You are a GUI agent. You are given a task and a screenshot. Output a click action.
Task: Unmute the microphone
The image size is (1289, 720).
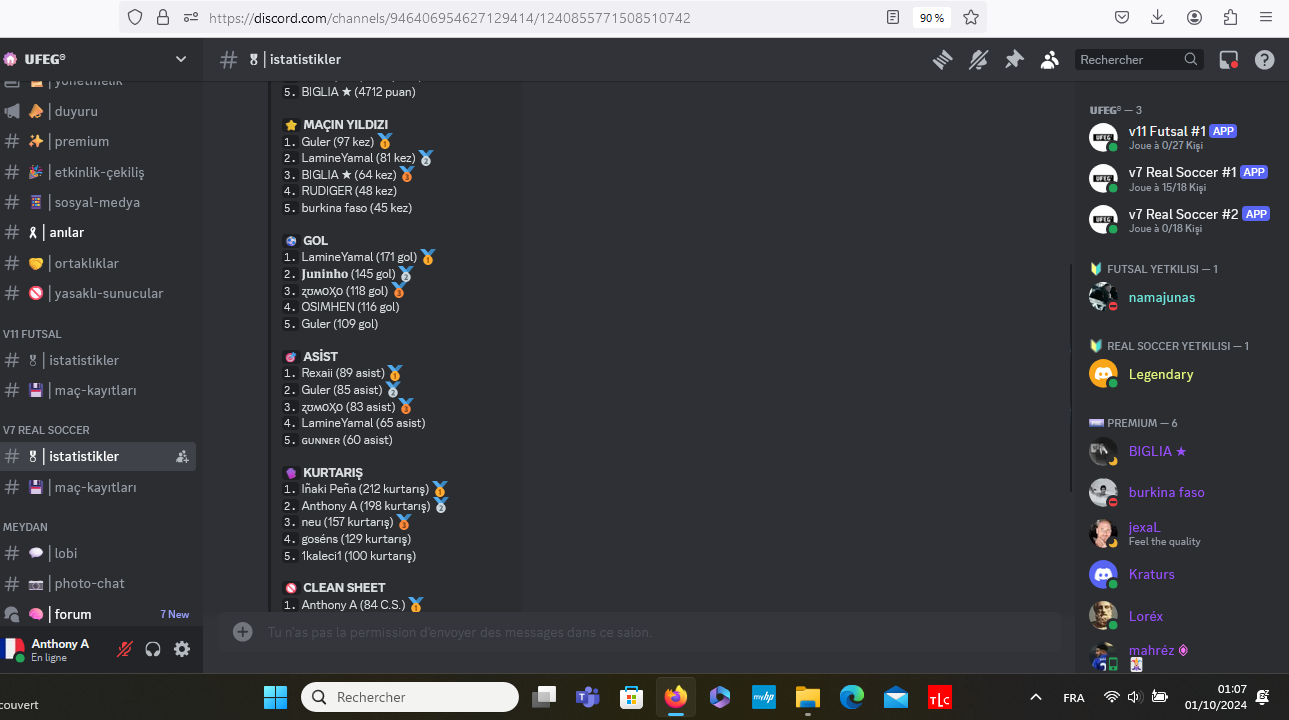point(125,649)
